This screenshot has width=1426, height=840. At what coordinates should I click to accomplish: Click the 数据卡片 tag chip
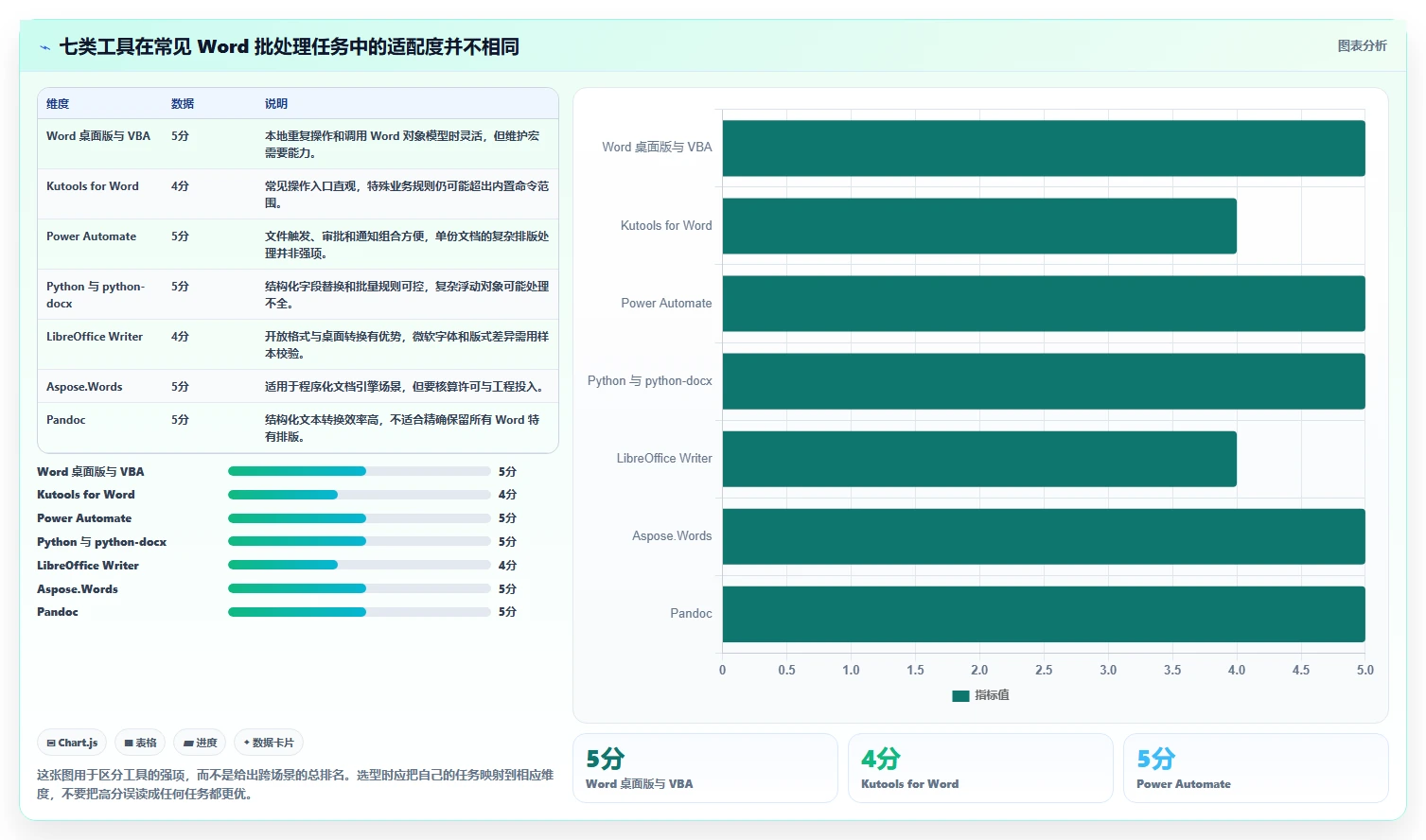[x=269, y=743]
